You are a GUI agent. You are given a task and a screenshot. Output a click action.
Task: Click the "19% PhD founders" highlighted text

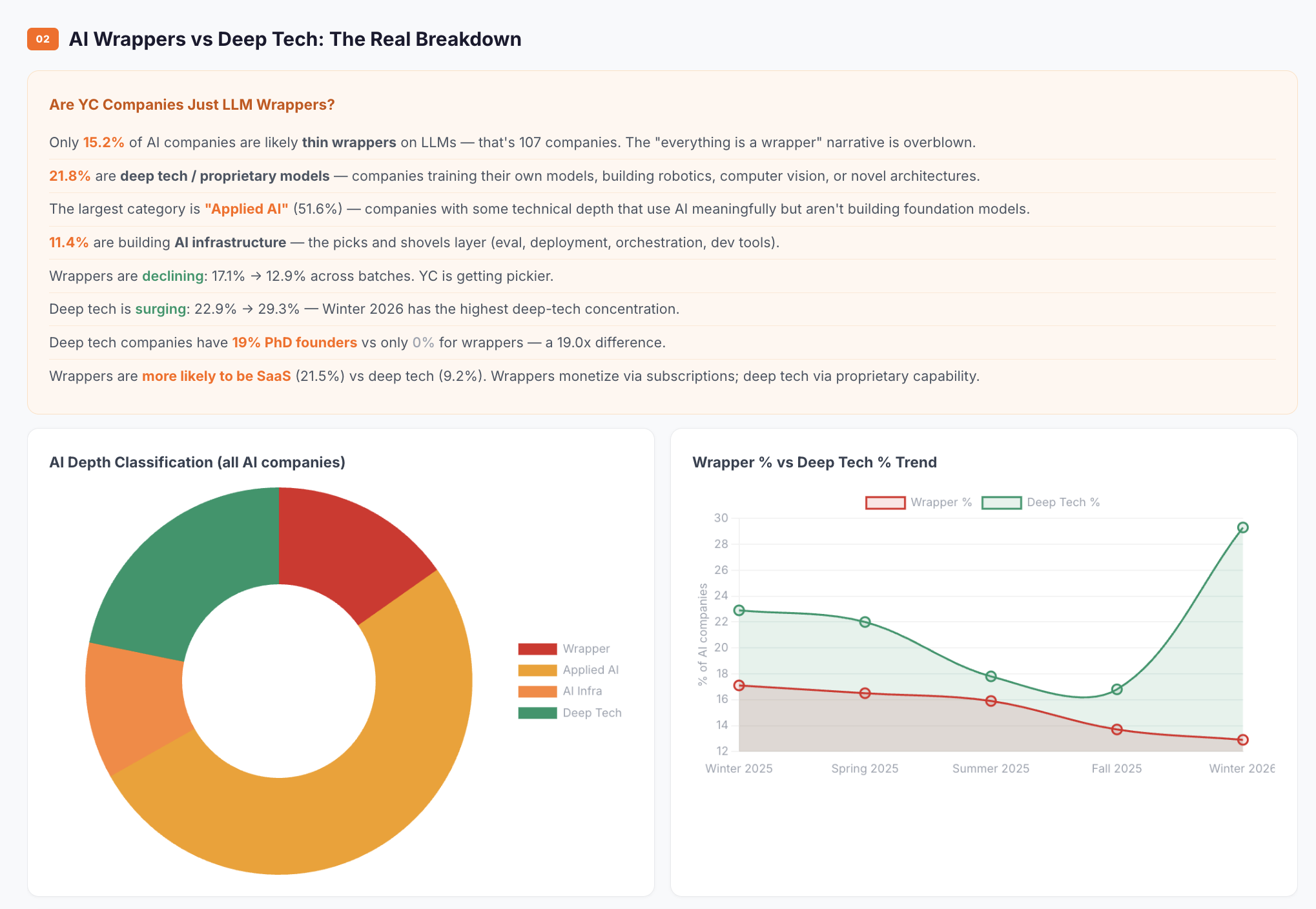294,342
